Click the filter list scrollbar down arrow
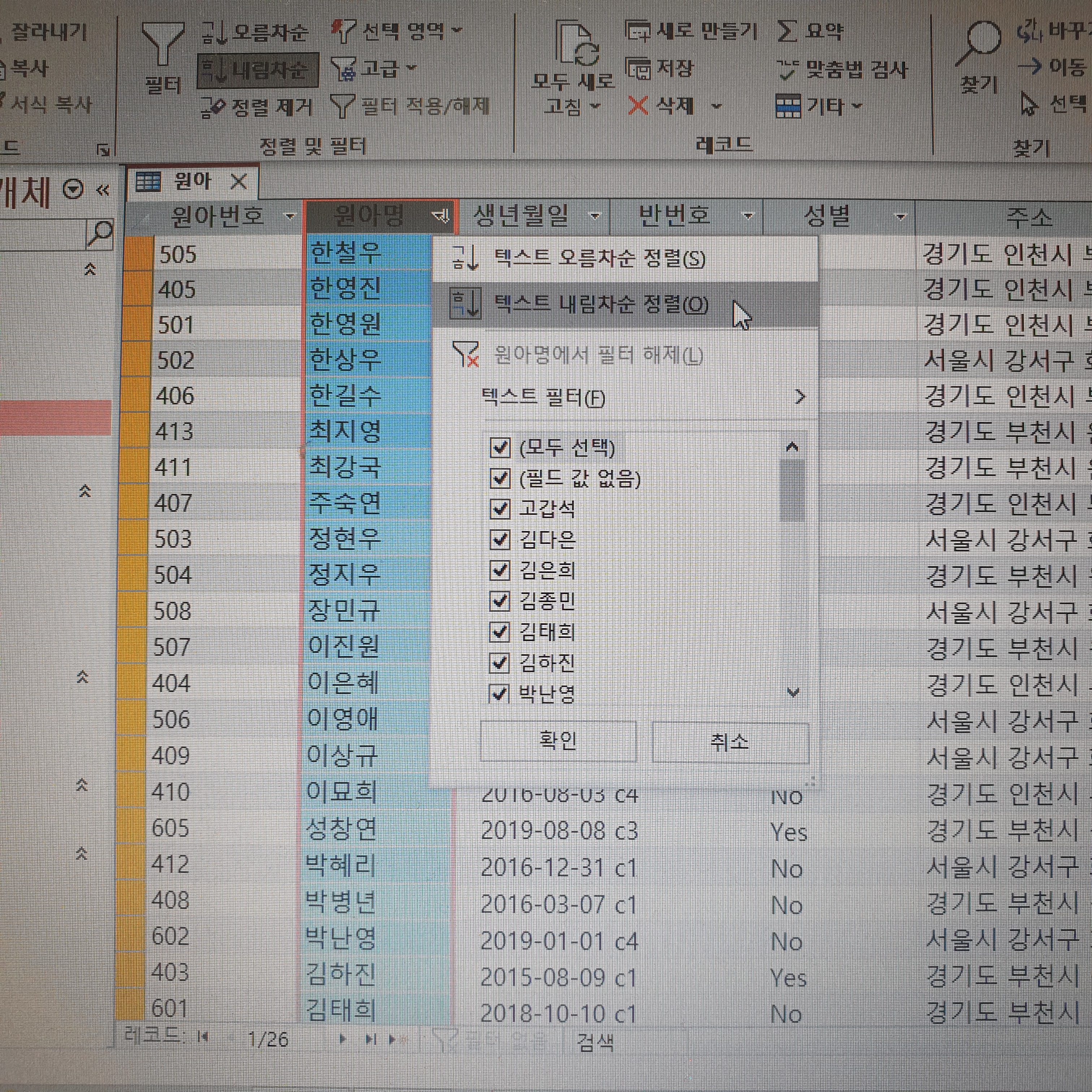 click(793, 692)
